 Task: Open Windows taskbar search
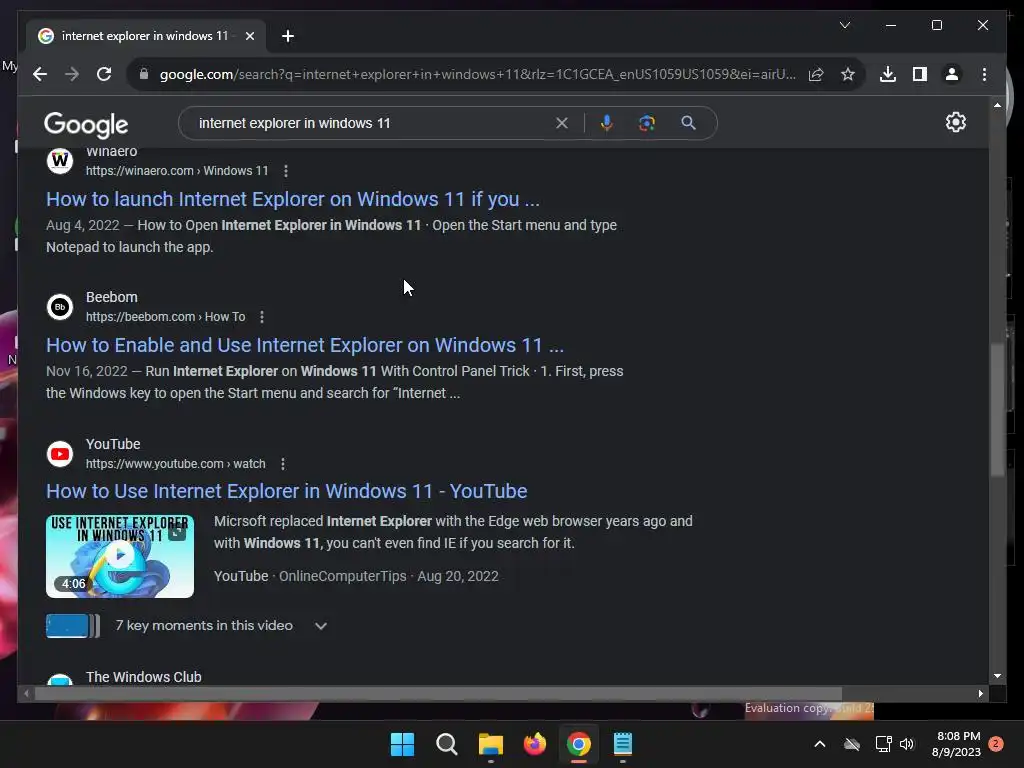(x=447, y=744)
